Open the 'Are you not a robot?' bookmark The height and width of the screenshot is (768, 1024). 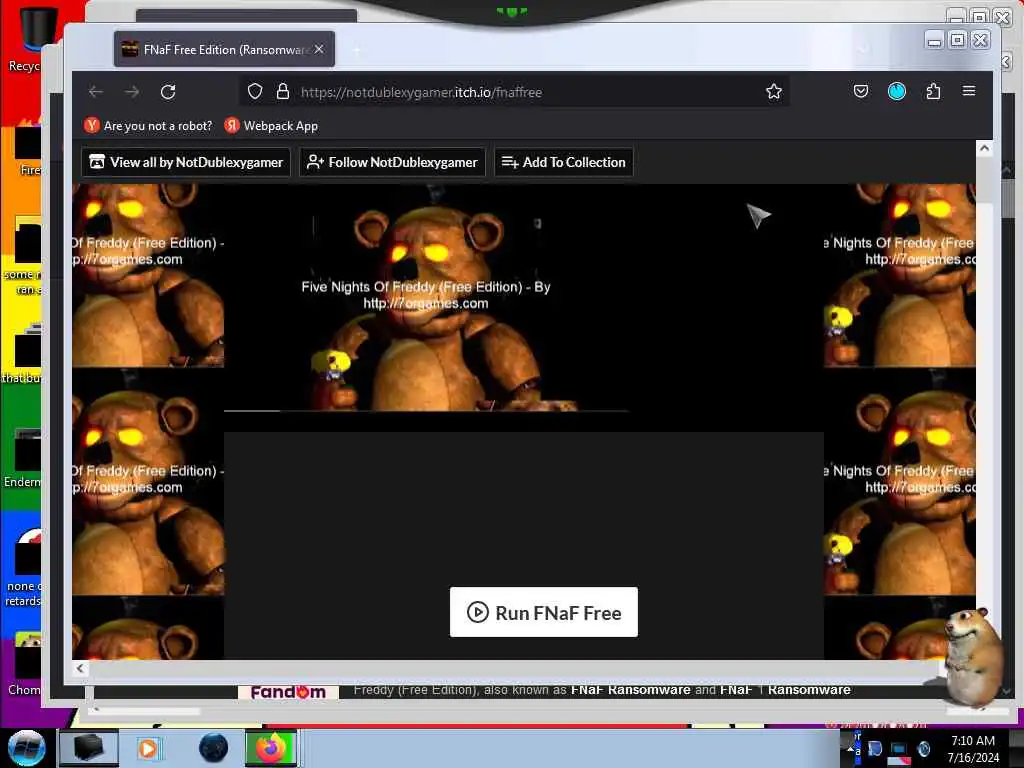[x=148, y=125]
